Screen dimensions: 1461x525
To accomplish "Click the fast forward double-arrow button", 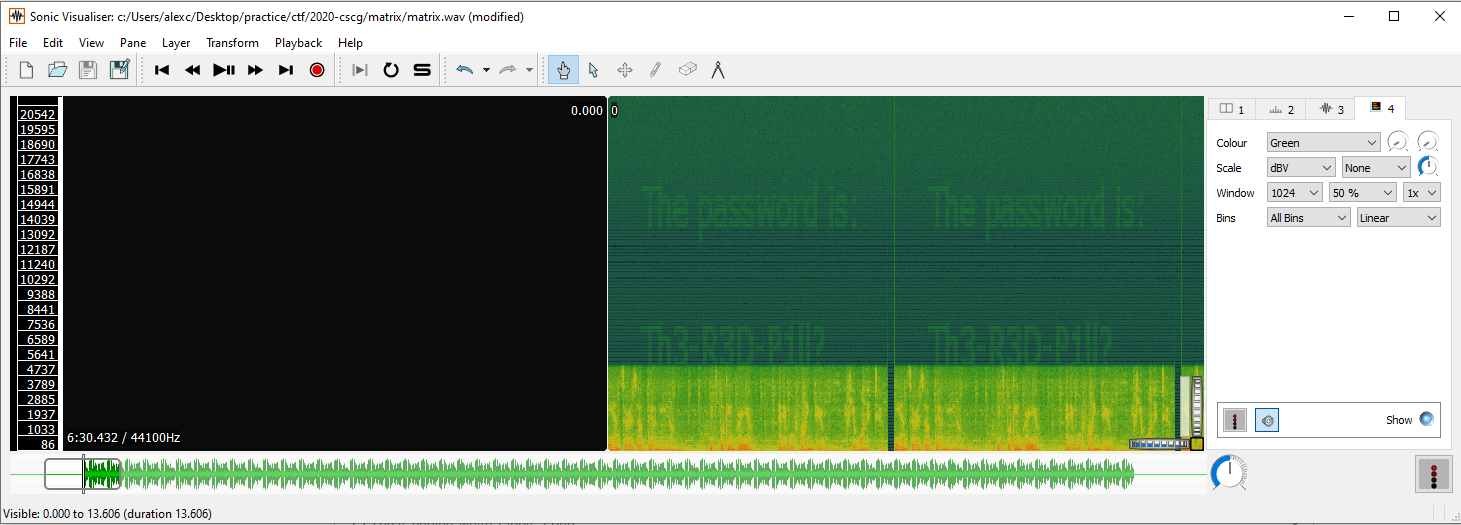I will click(x=255, y=70).
